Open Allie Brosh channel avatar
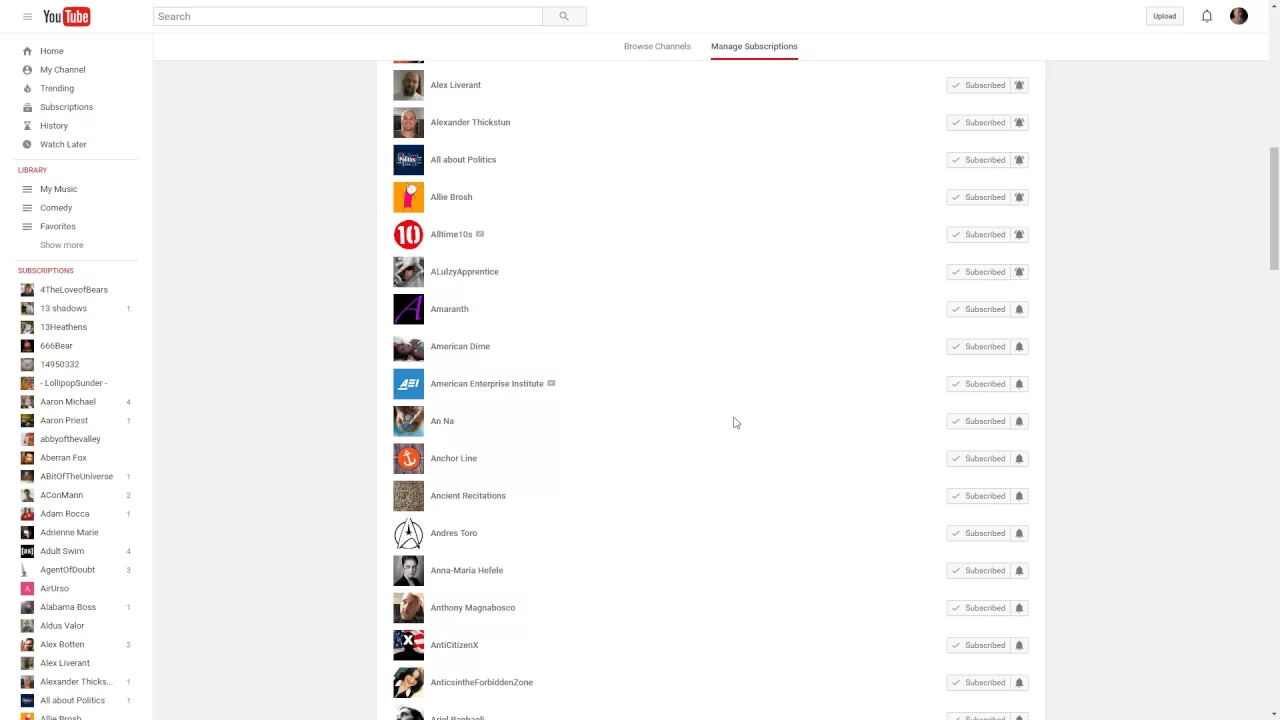This screenshot has height=720, width=1280. coord(408,197)
